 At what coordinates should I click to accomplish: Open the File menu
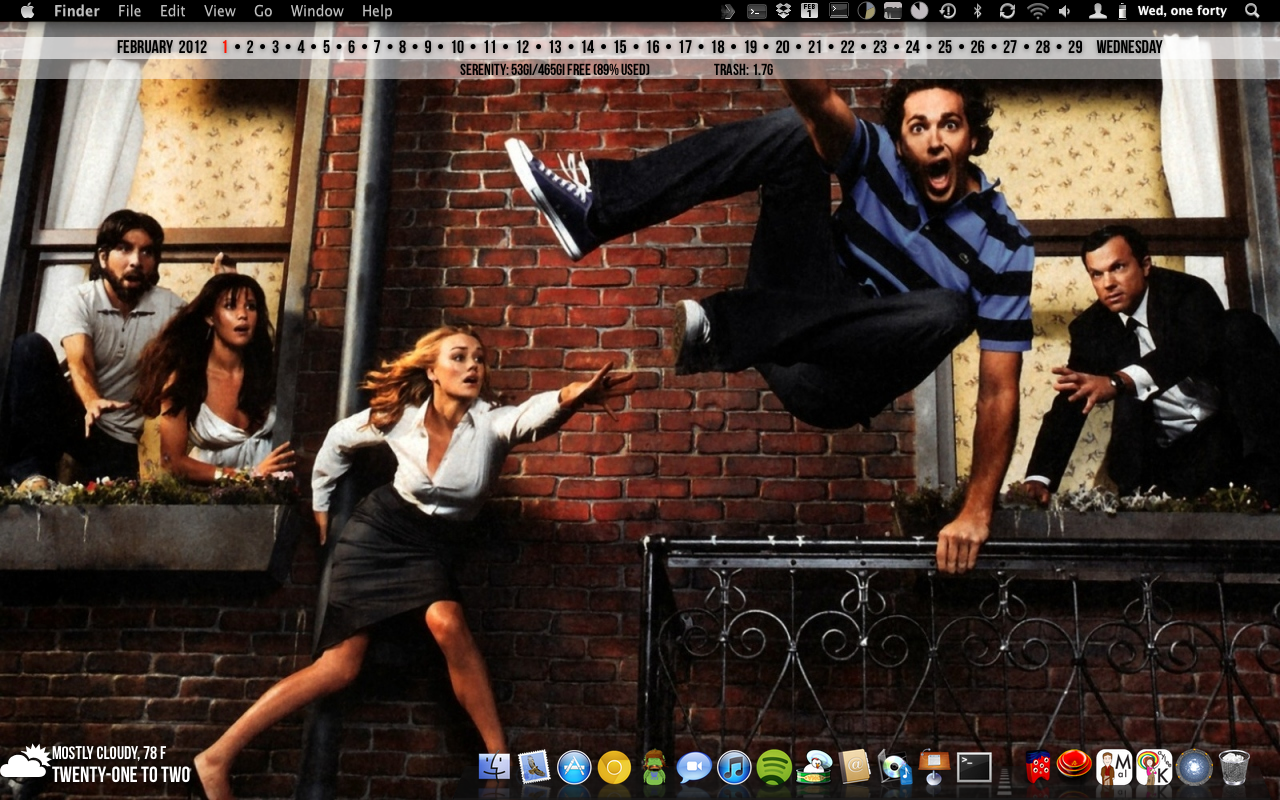[x=129, y=11]
